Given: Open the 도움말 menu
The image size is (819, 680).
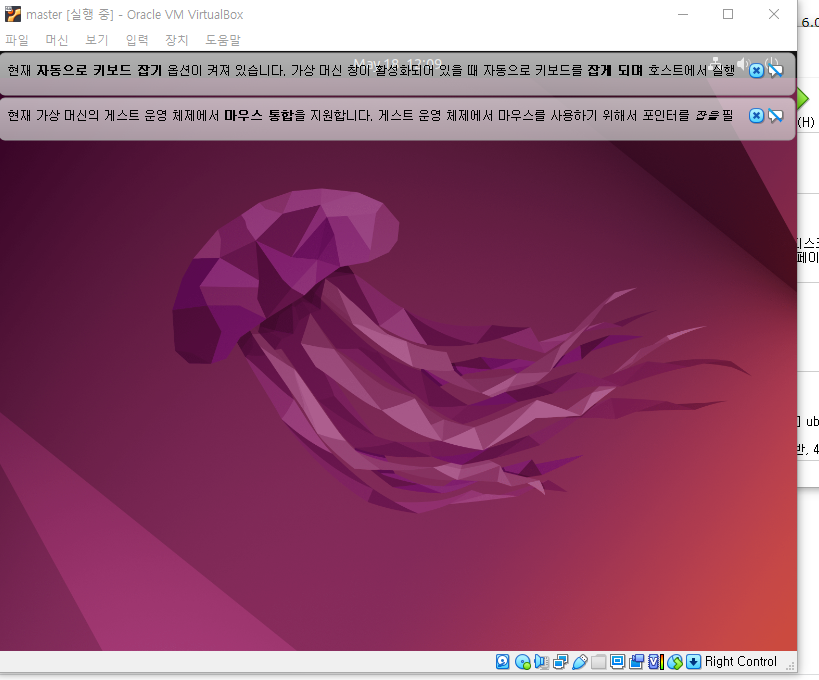Looking at the screenshot, I should pyautogui.click(x=223, y=40).
